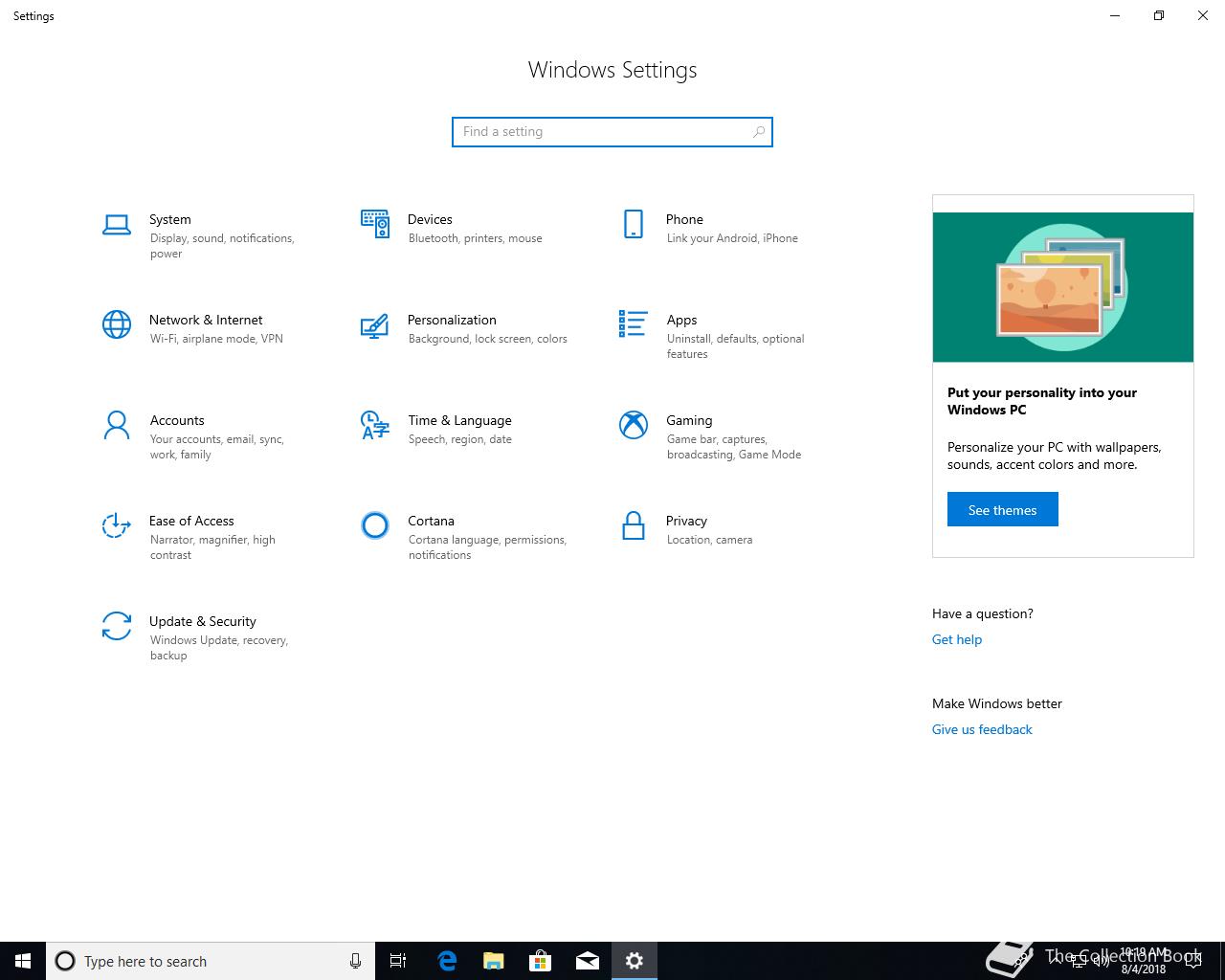
Task: Click the Gaming heading text
Action: click(689, 420)
